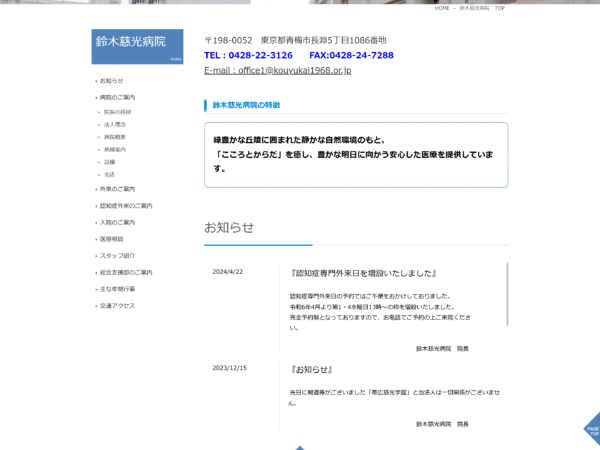This screenshot has width=600, height=450.
Task: Click the 『お知らせ』 news entry title
Action: point(311,369)
